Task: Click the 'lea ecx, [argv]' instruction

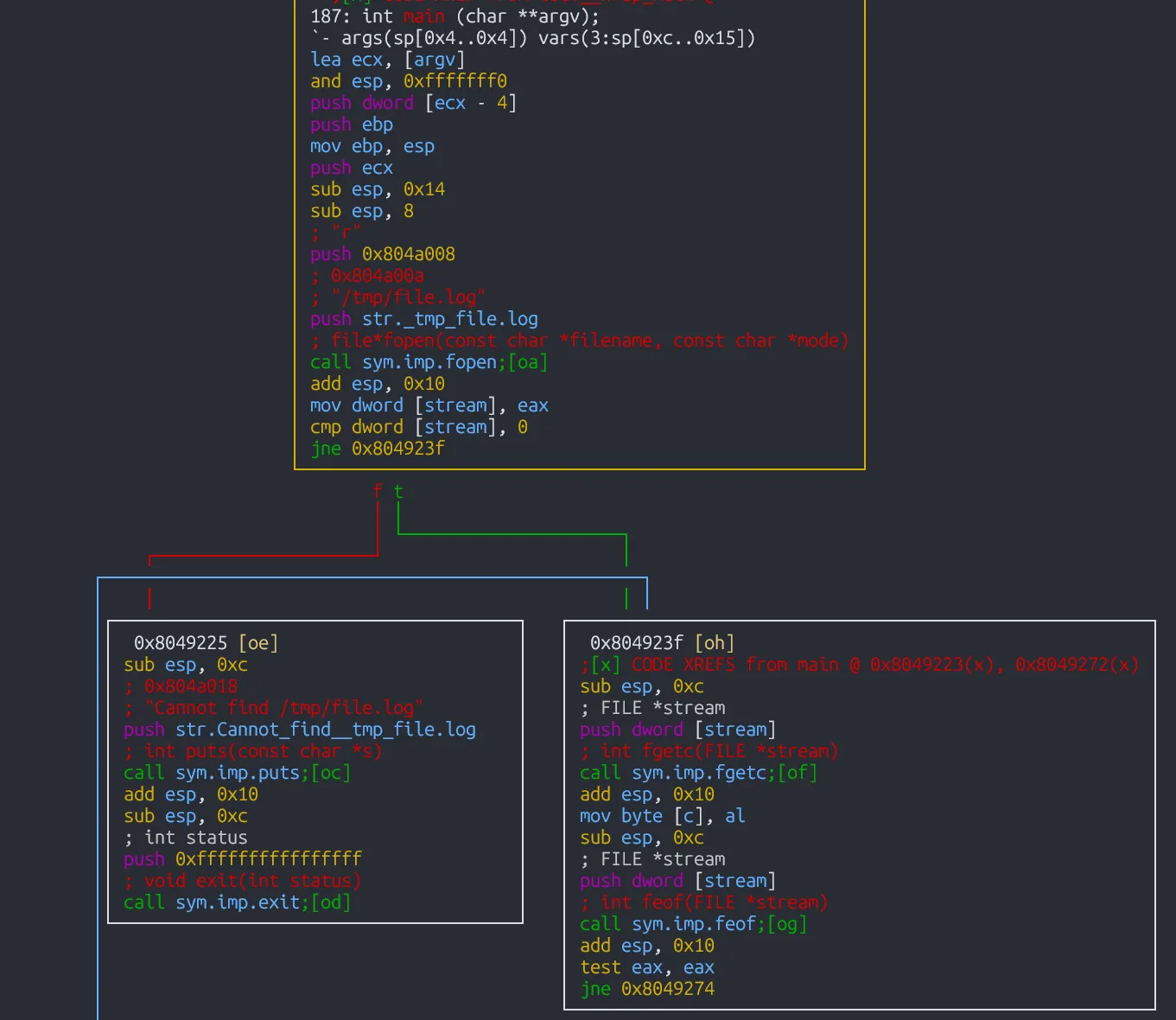Action: point(387,60)
